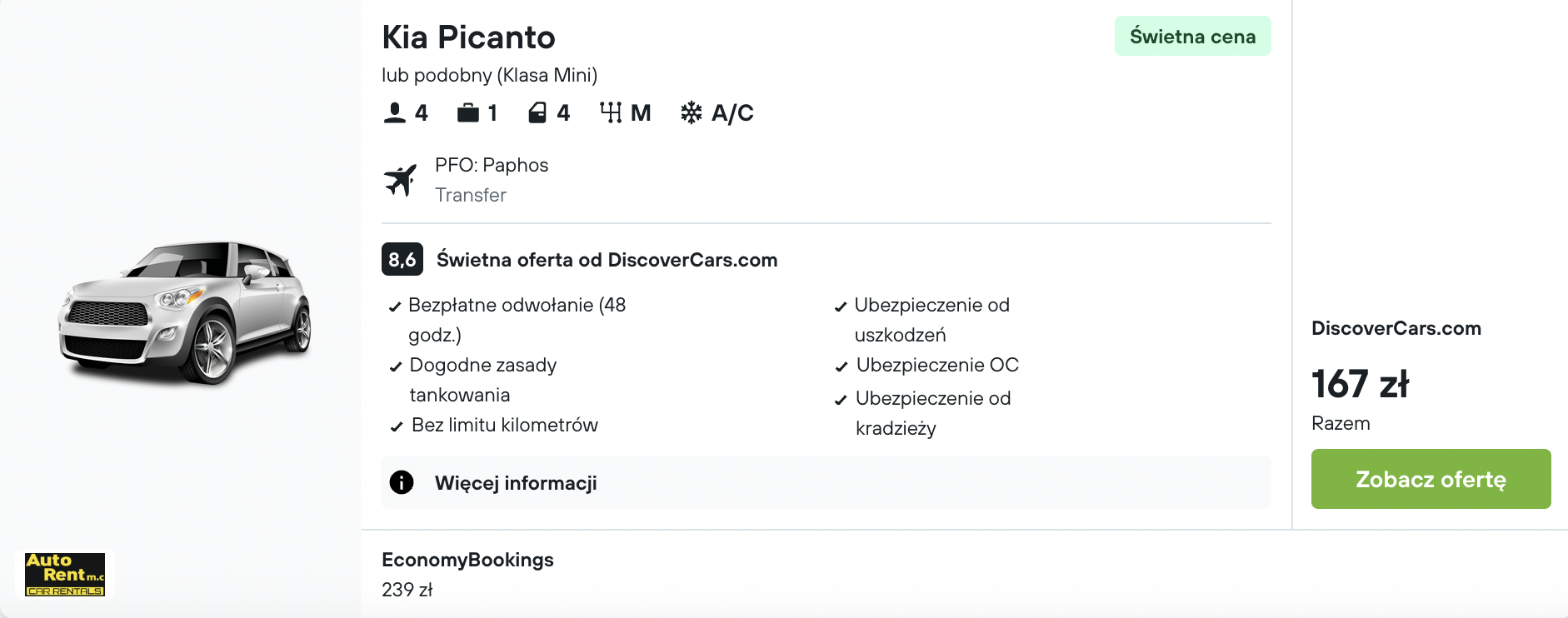
Task: Click the passenger seats person icon
Action: tap(394, 112)
